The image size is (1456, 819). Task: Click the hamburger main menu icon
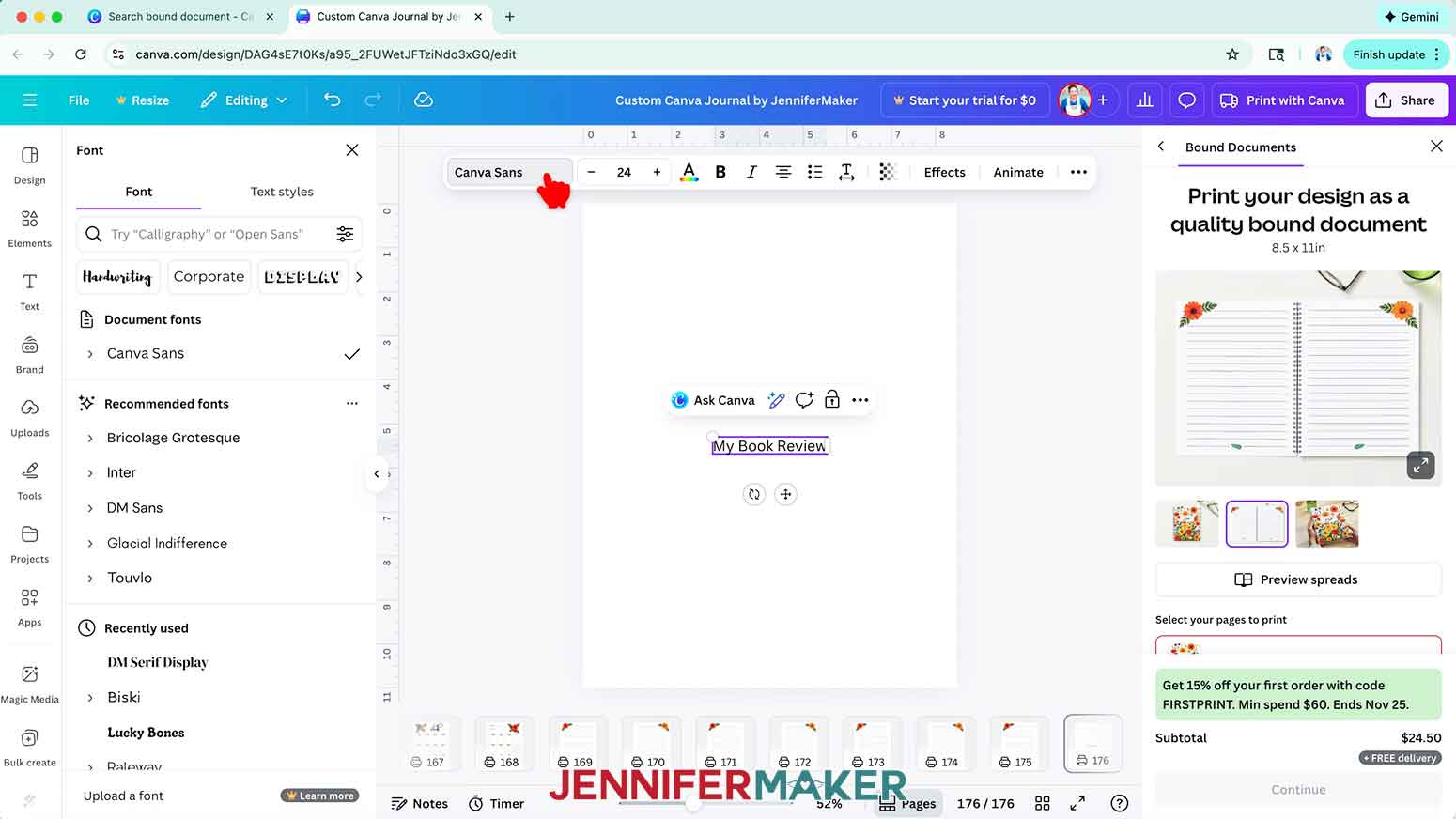coord(29,100)
